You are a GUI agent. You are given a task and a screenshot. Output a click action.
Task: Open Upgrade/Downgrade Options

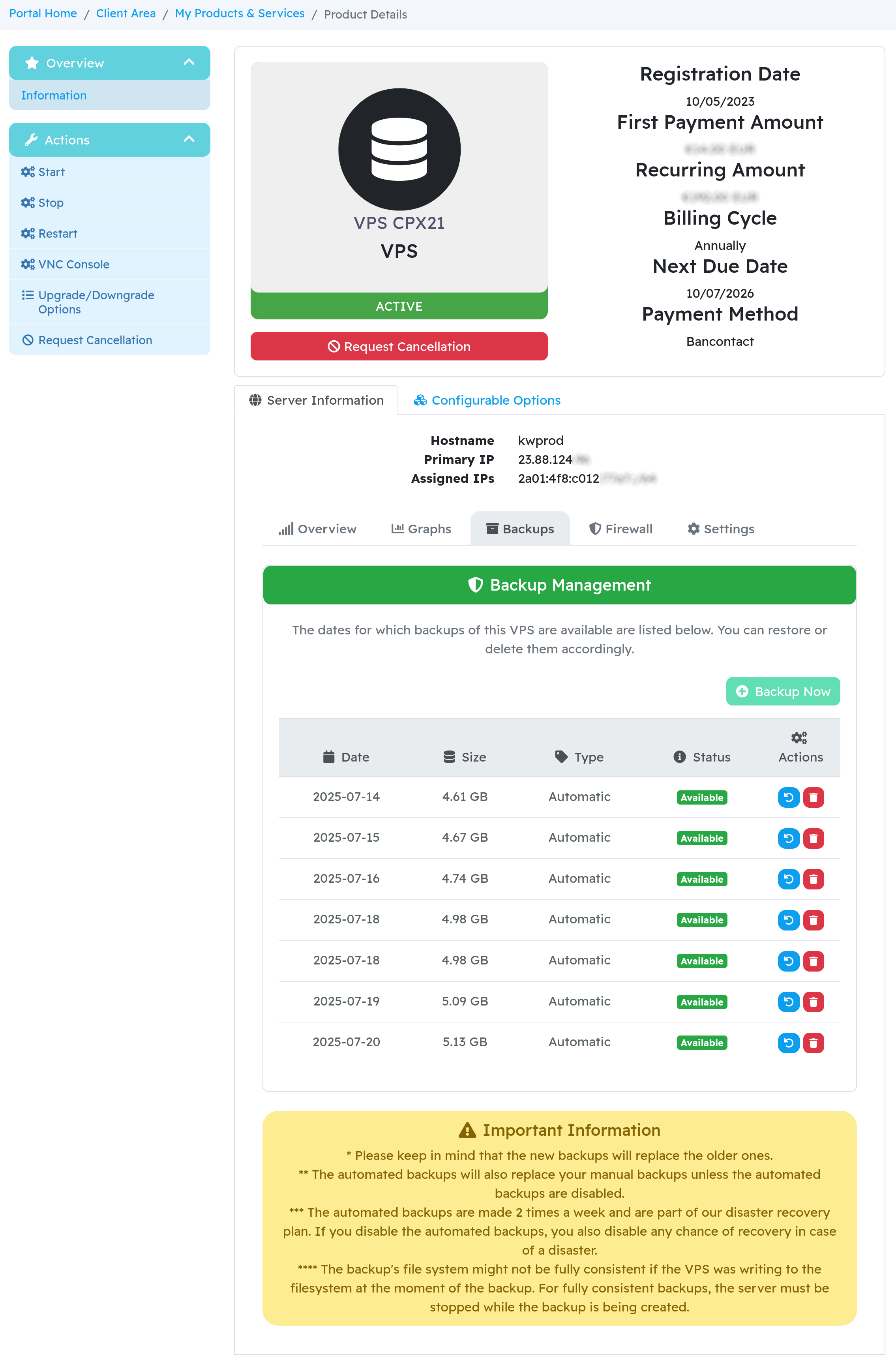109,302
